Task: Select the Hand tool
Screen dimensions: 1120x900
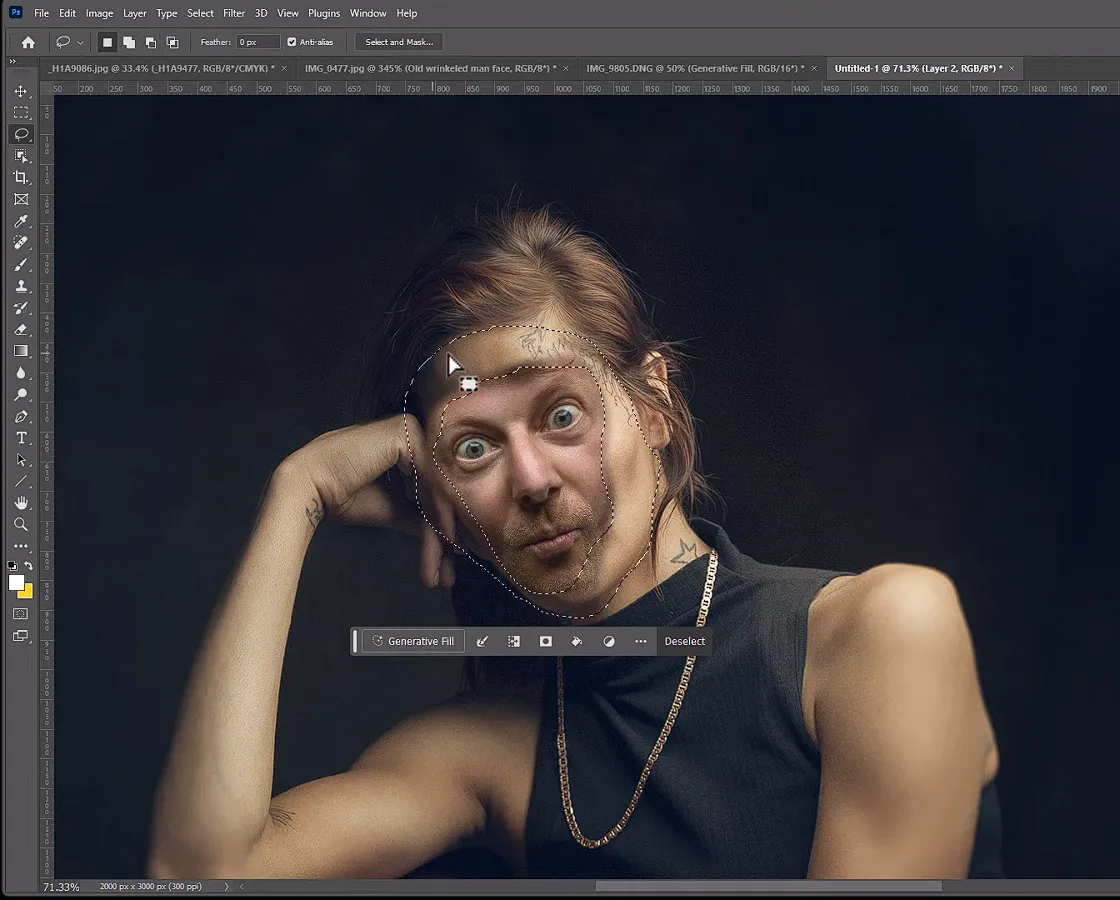Action: click(22, 503)
